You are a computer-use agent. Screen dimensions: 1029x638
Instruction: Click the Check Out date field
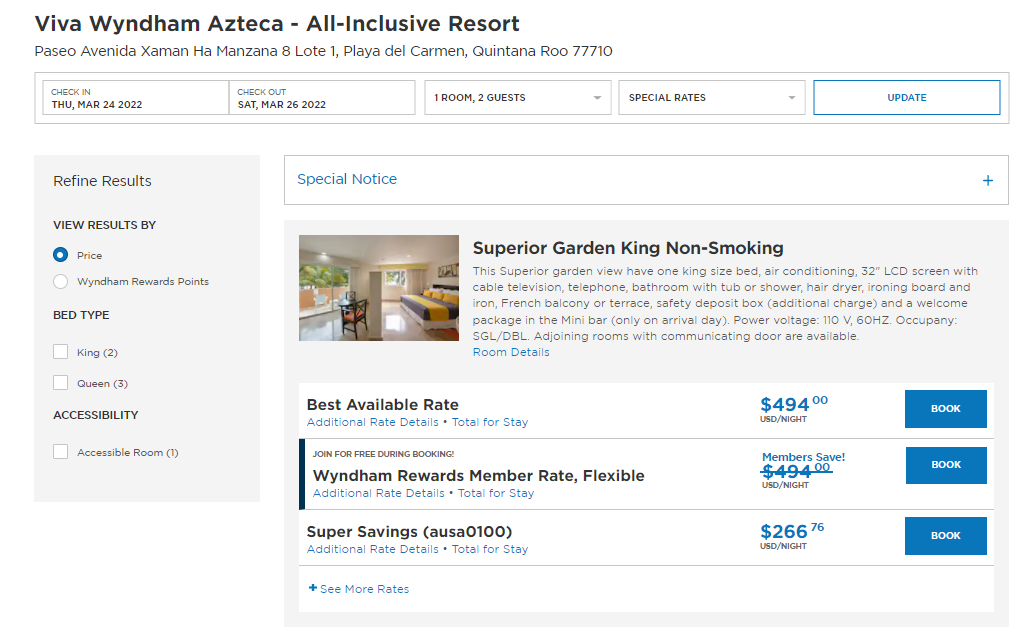point(322,97)
